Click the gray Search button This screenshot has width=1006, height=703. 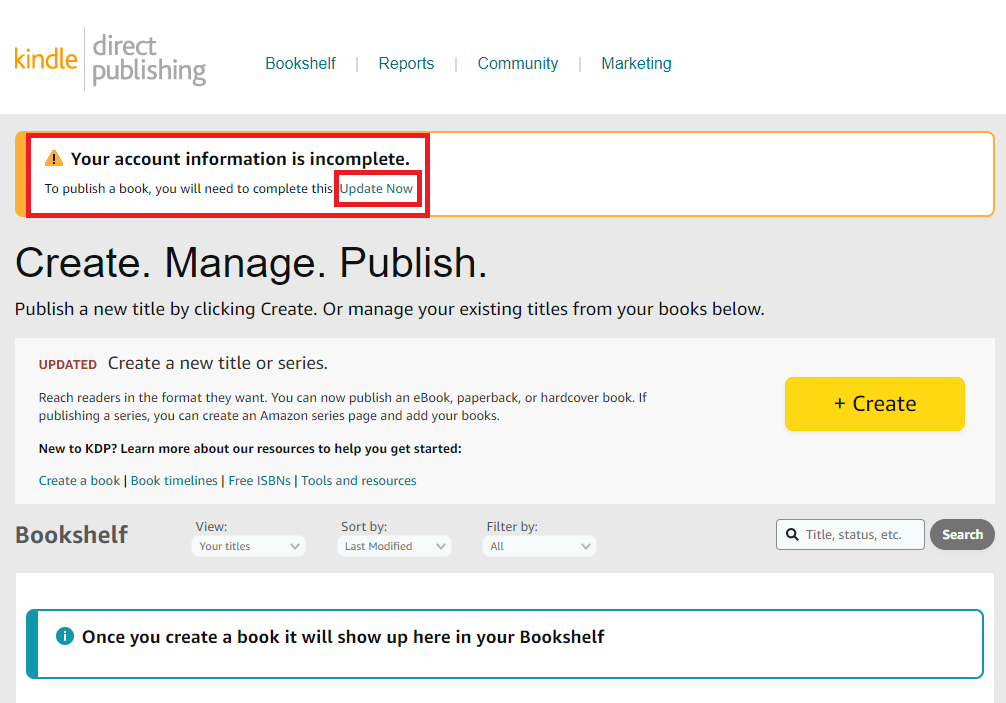(x=962, y=534)
